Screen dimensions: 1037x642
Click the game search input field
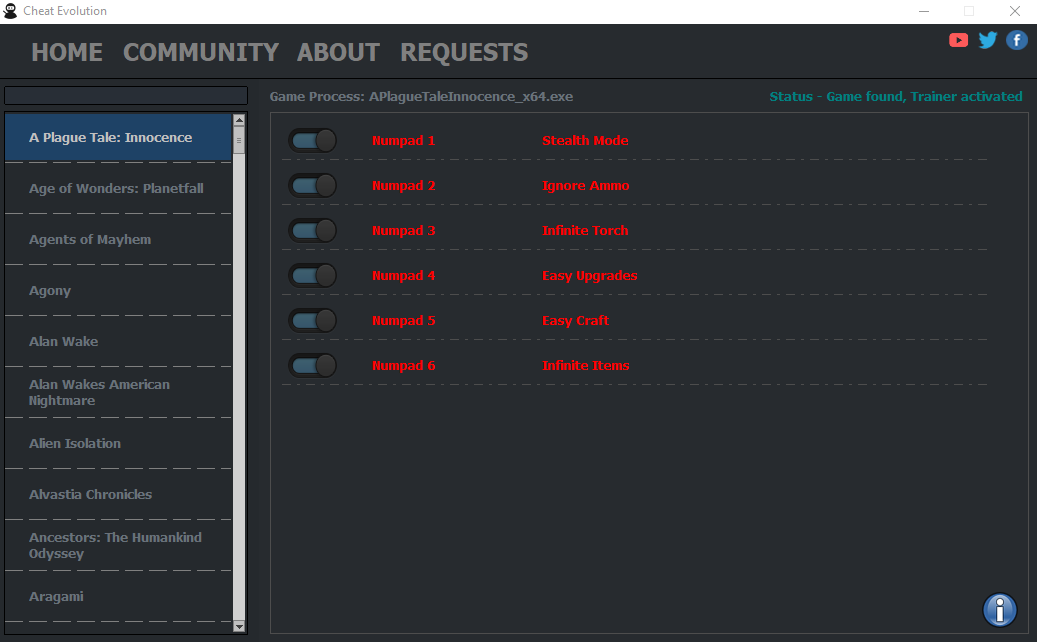point(126,95)
